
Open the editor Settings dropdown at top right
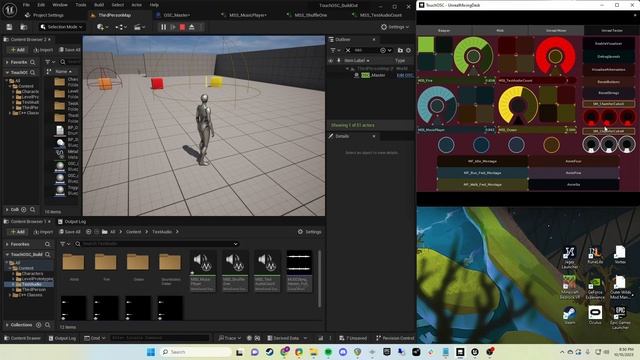(x=394, y=27)
